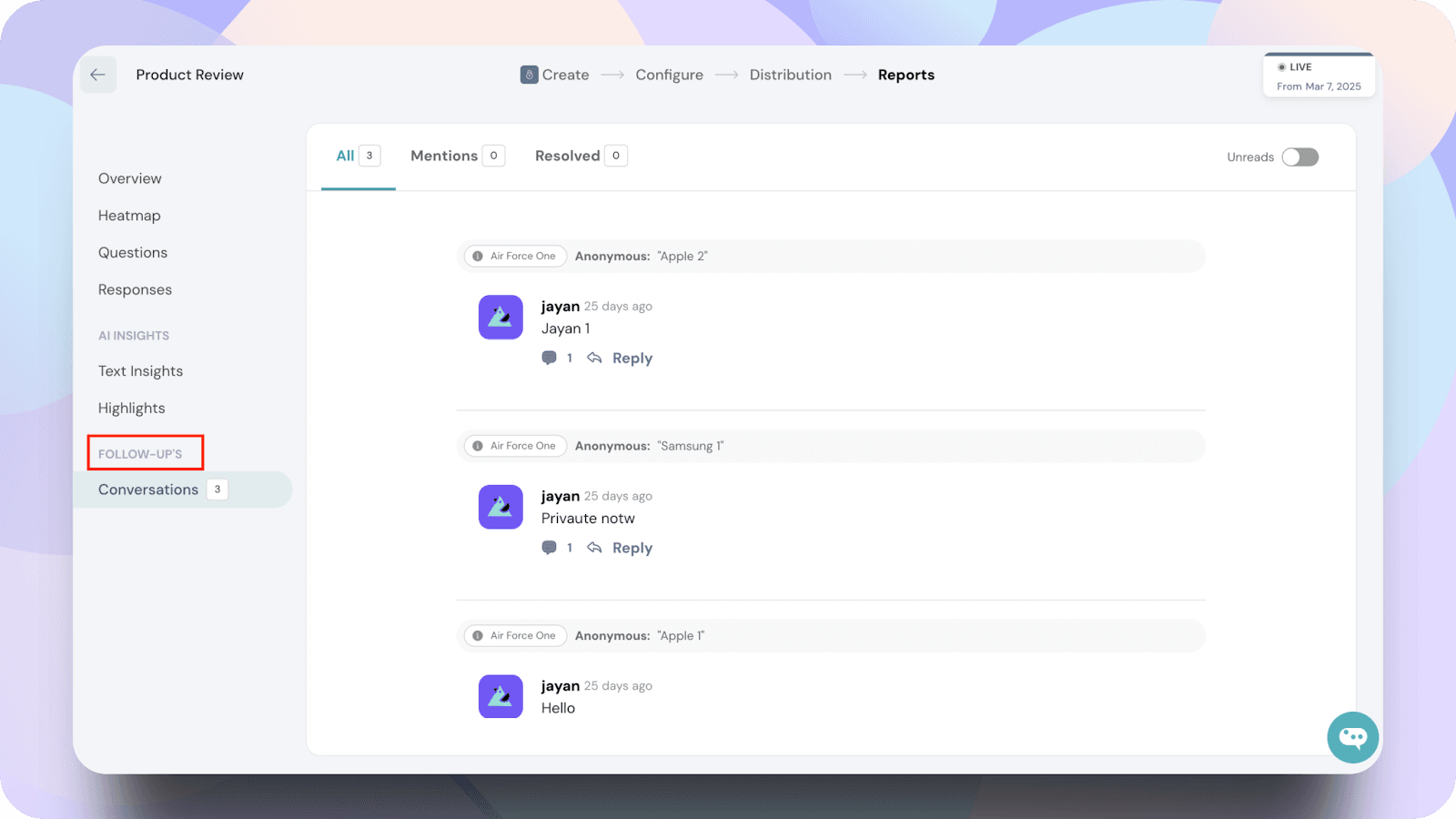Reply to the Jayan 1 comment
The height and width of the screenshot is (819, 1456).
(x=632, y=359)
